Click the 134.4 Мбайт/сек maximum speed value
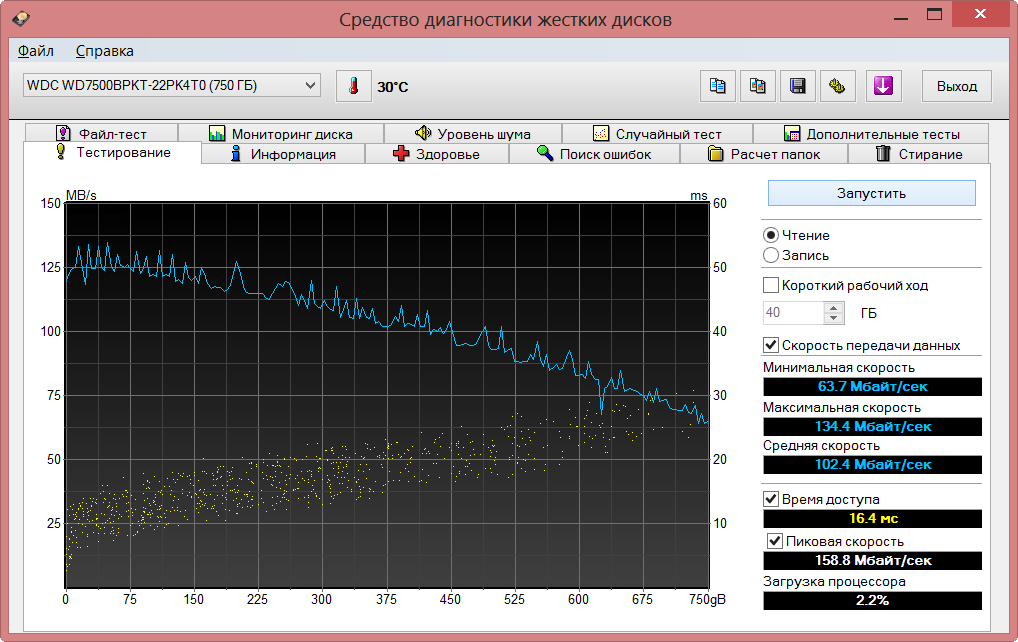 click(872, 426)
